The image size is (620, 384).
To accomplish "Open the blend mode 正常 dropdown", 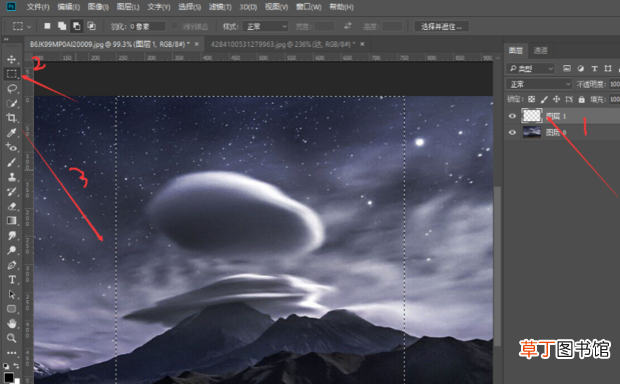I will 539,84.
